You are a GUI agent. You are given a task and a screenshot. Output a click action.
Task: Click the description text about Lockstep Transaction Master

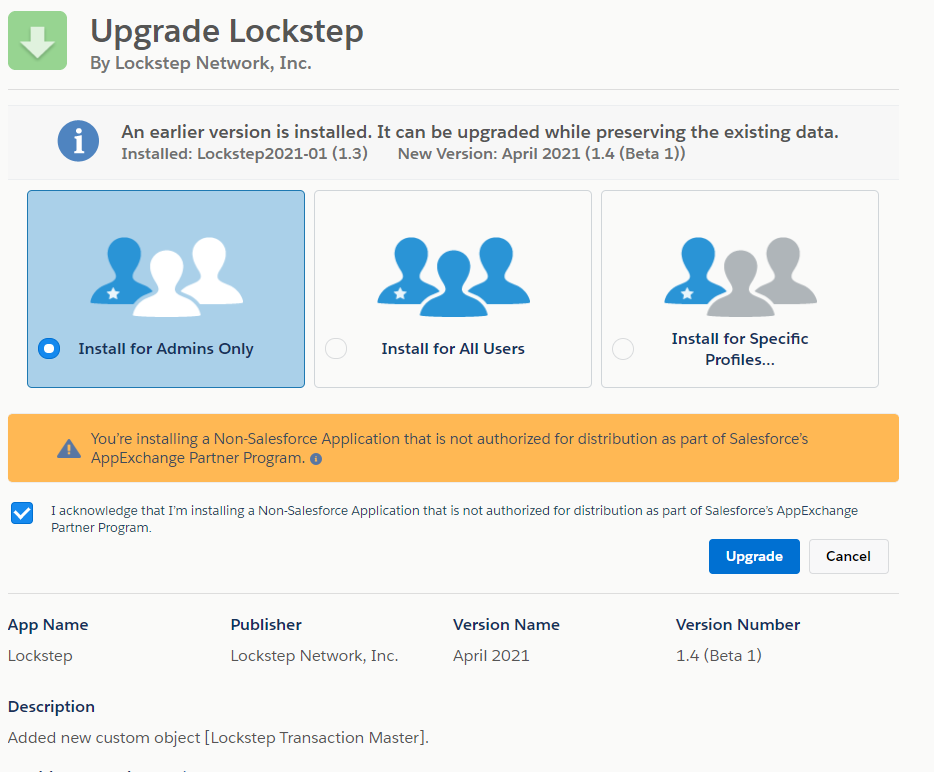[218, 738]
